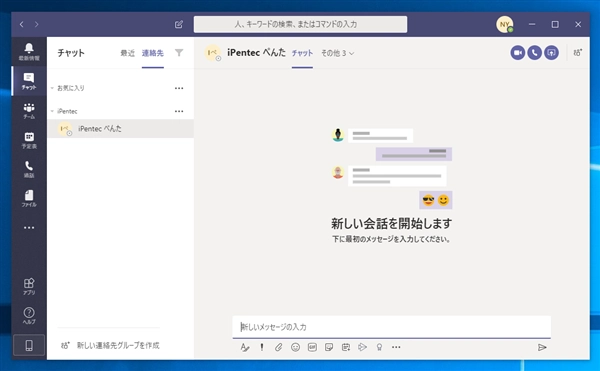Open iPentec group more options
Screen dimensions: 600x371
179,111
